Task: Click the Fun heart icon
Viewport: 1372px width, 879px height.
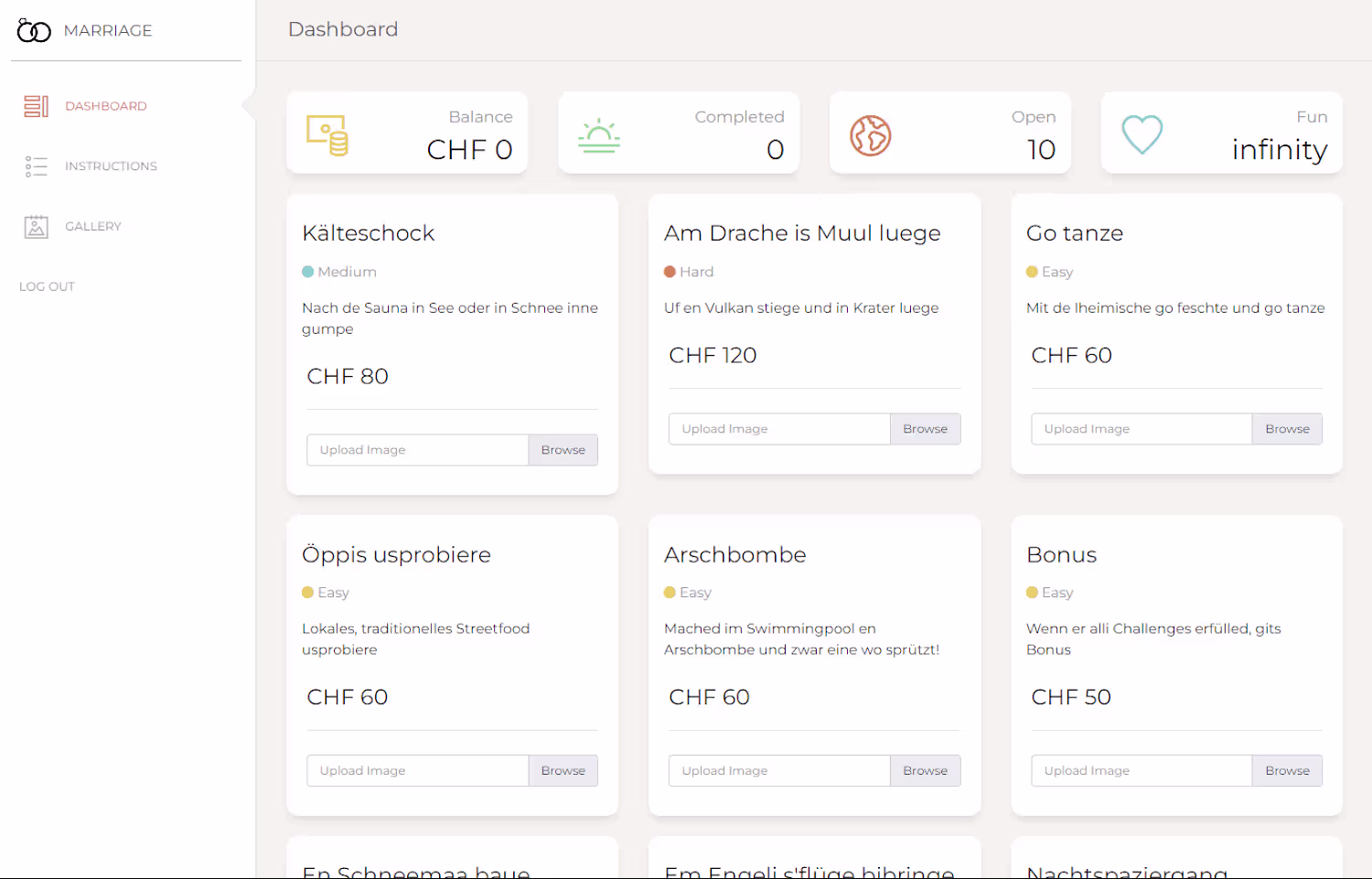Action: pos(1142,134)
